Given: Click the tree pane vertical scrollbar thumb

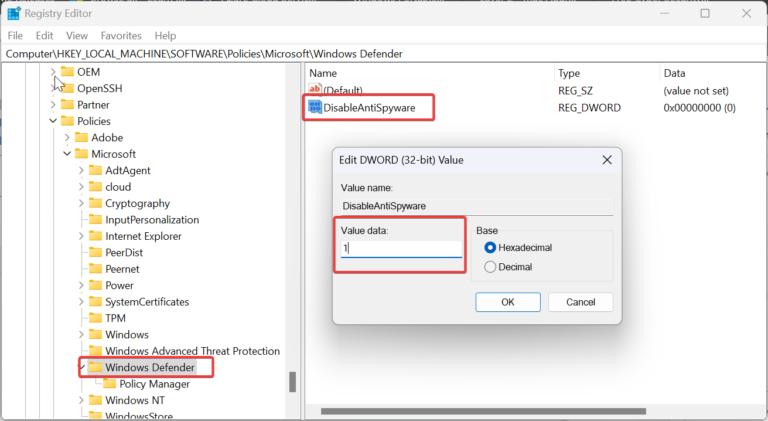Looking at the screenshot, I should (292, 382).
